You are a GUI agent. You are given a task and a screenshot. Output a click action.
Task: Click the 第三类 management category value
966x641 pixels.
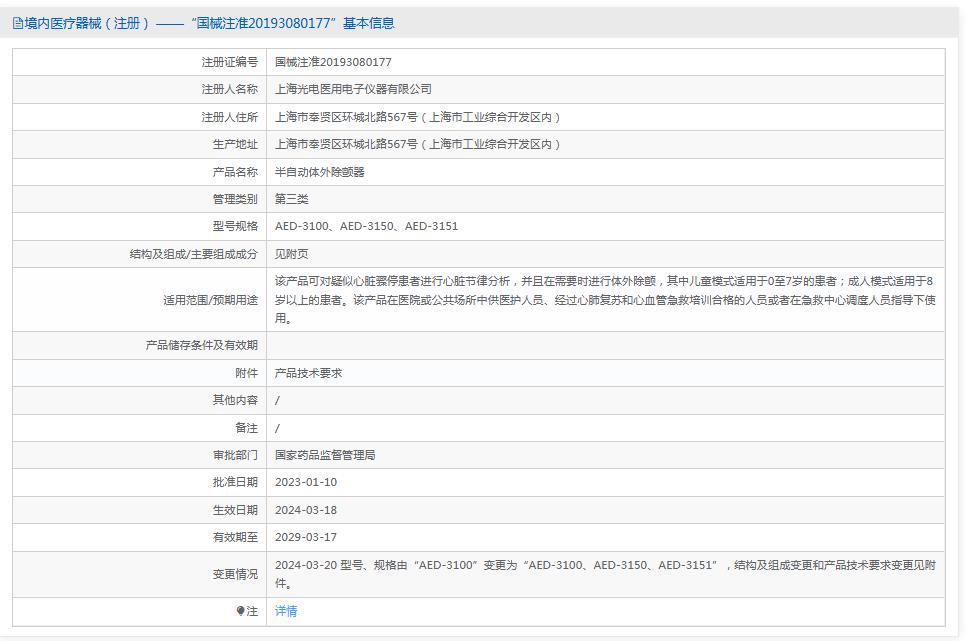[291, 199]
